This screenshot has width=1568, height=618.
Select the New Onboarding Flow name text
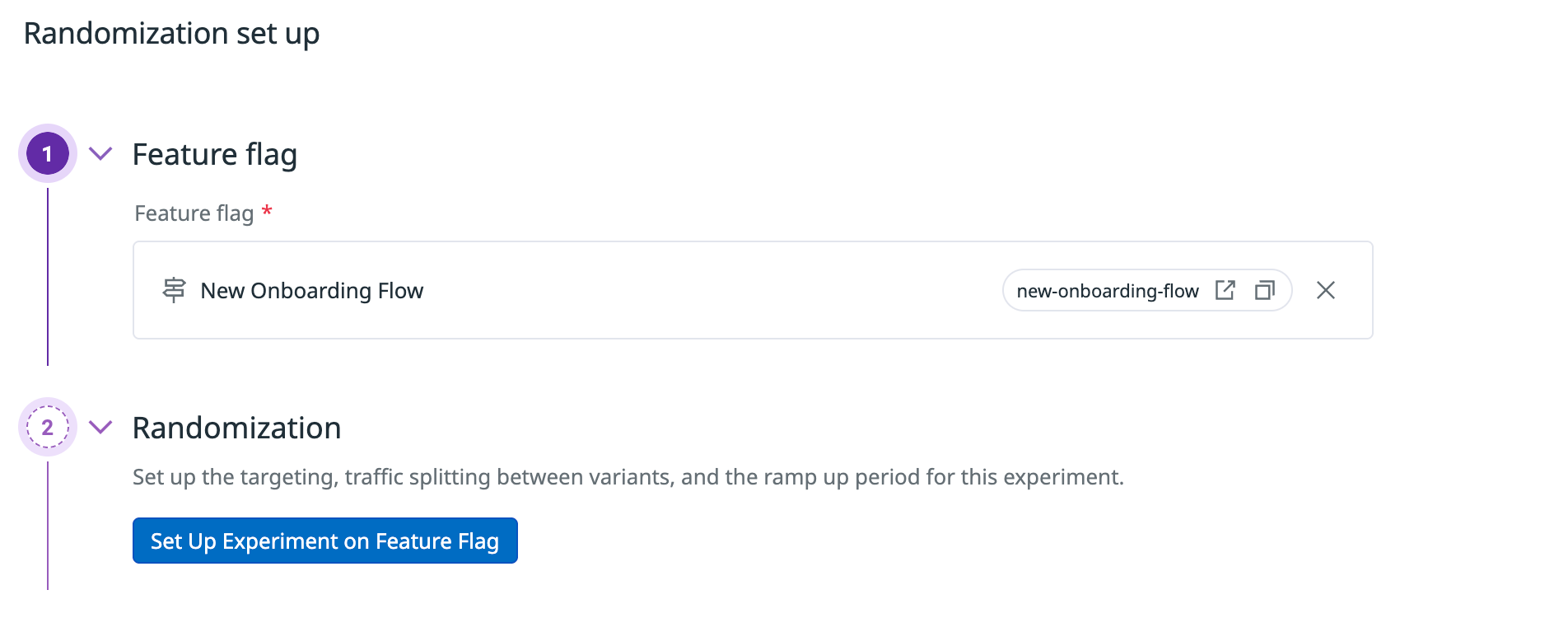[311, 291]
